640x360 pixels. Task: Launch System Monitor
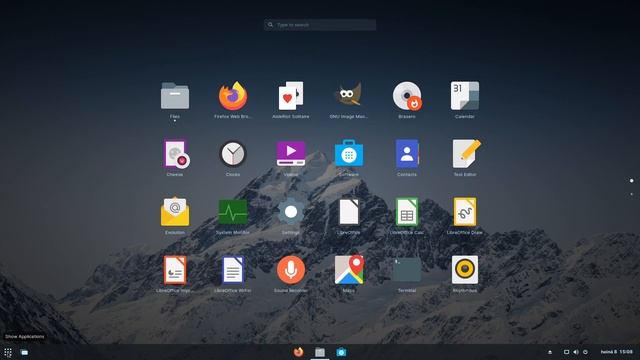click(x=233, y=212)
